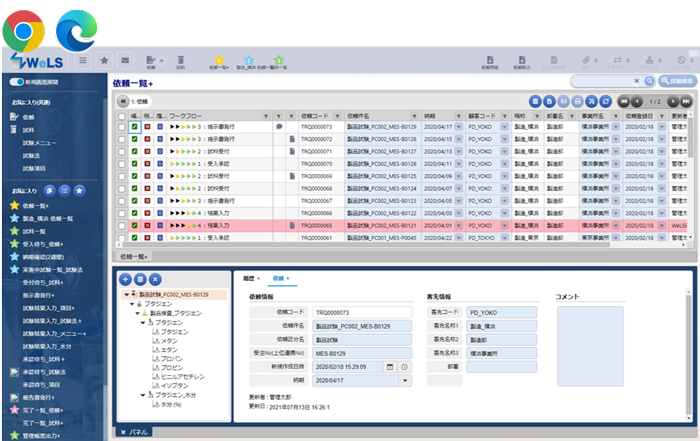Collapse the 製品検査_ブタジエン tree node
The image size is (700, 441).
(138, 313)
